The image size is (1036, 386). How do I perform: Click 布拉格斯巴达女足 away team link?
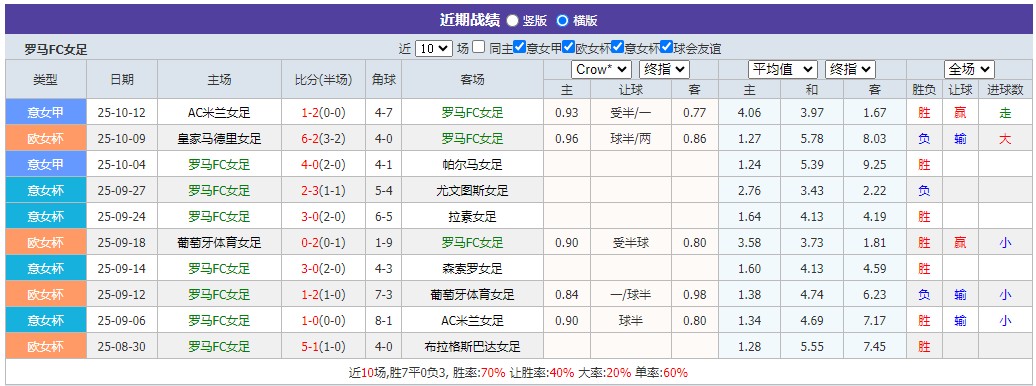click(x=472, y=347)
